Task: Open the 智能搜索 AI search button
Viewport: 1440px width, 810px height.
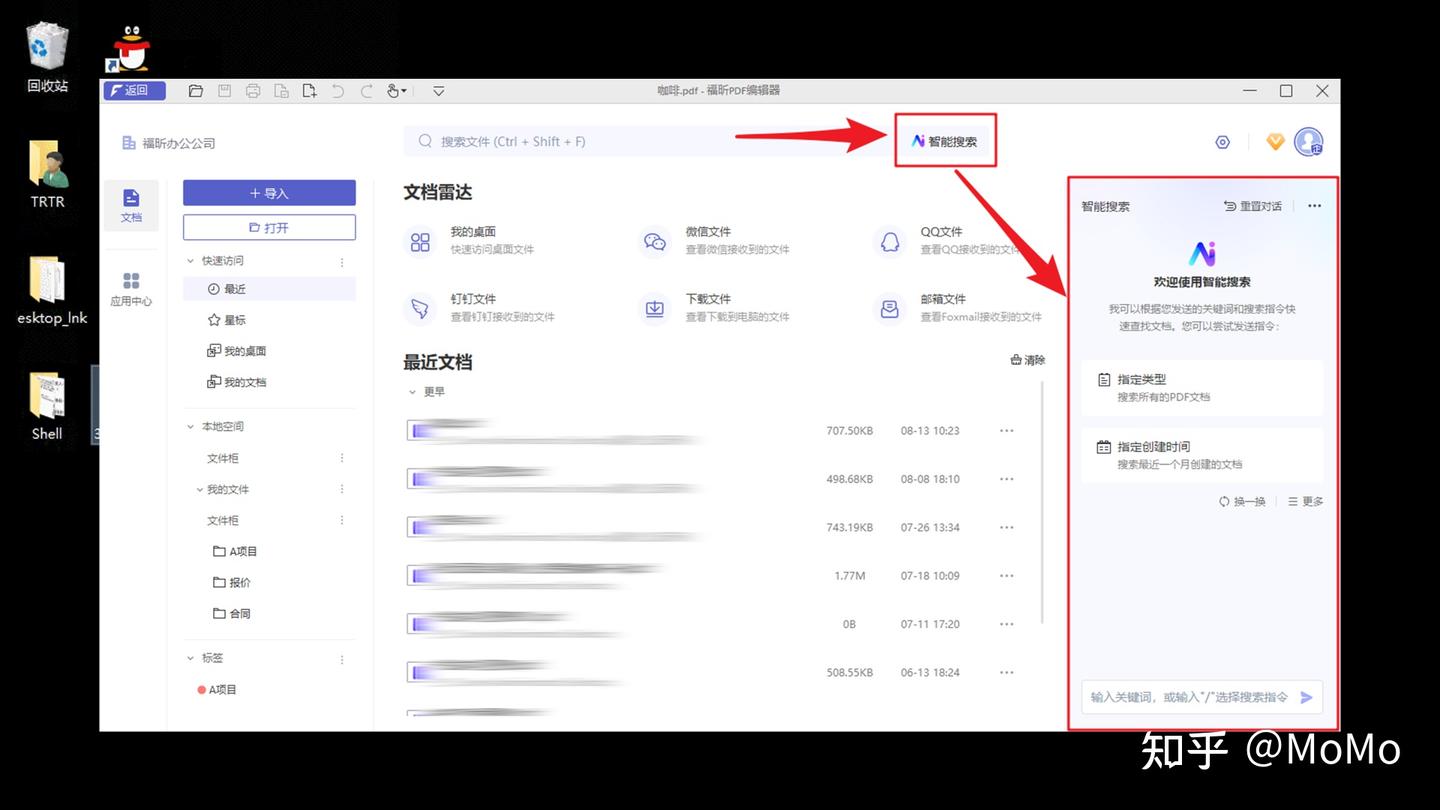Action: [x=945, y=142]
